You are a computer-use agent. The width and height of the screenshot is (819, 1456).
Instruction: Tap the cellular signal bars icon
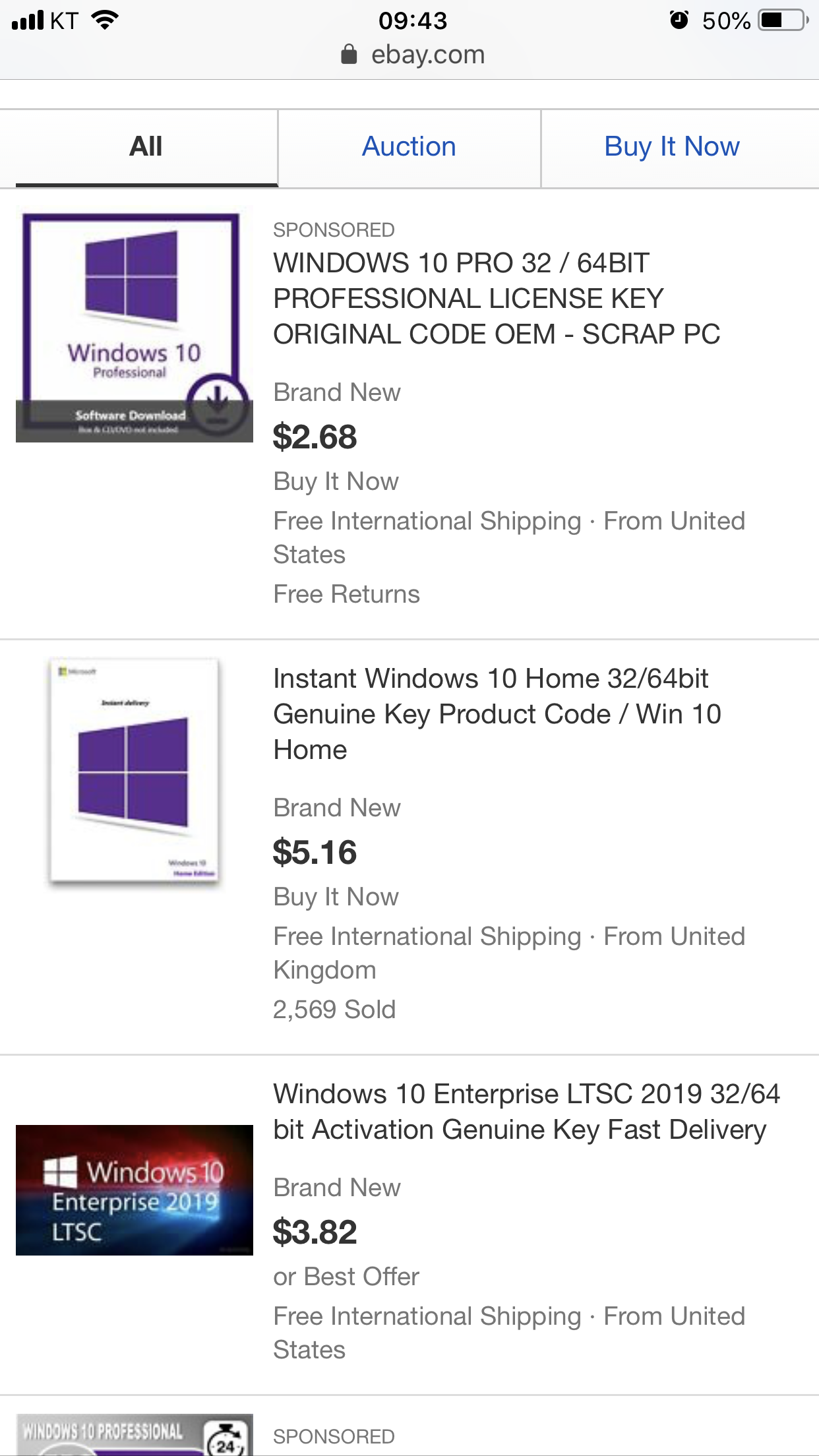[x=28, y=20]
